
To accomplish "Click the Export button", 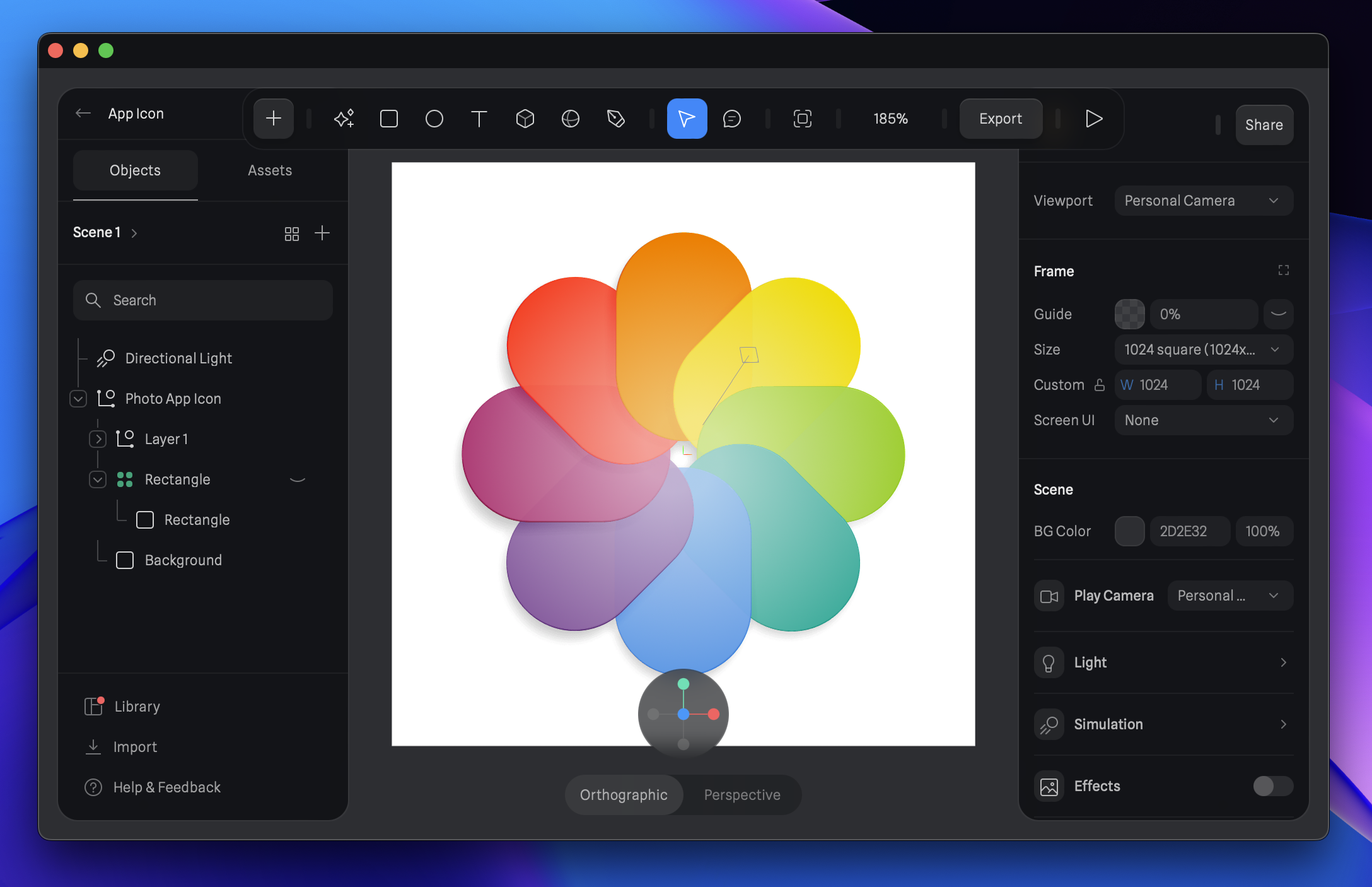I will [x=1000, y=118].
